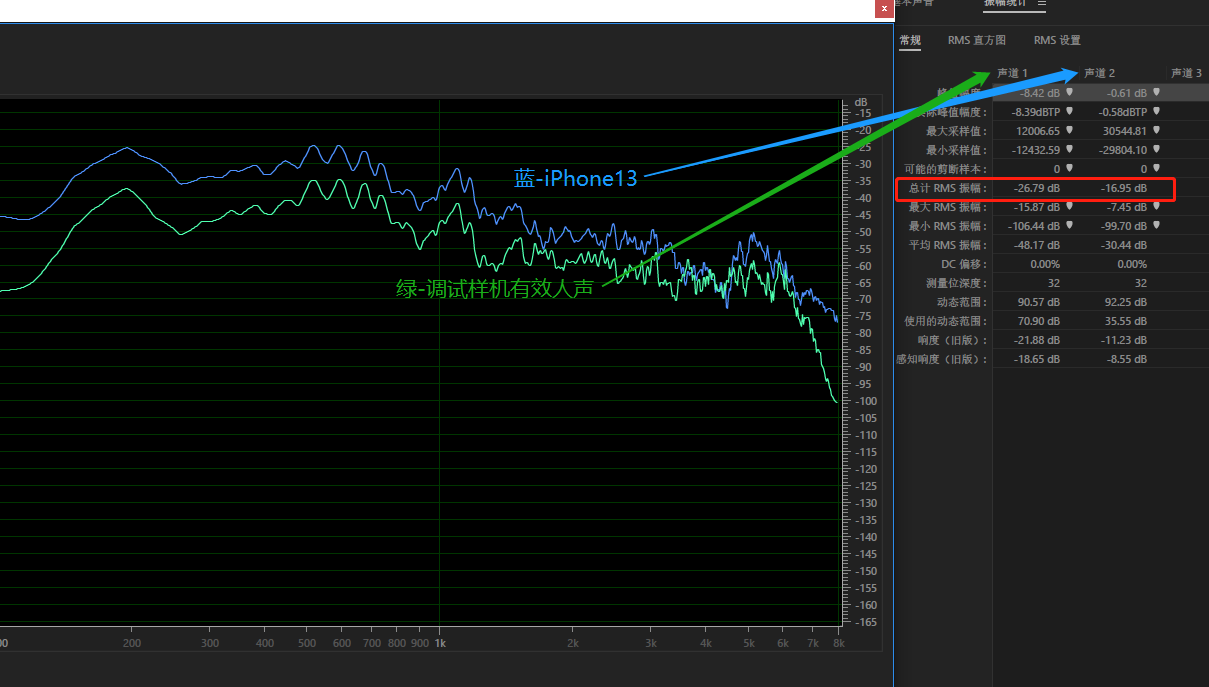Click 声道 2 marker in 可能的剪断样本 row
1209x687 pixels.
(x=1156, y=169)
